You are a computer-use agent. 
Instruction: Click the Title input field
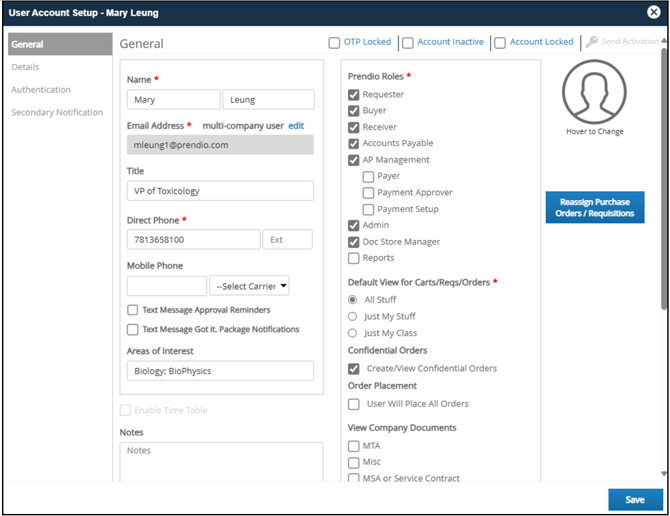tap(221, 191)
